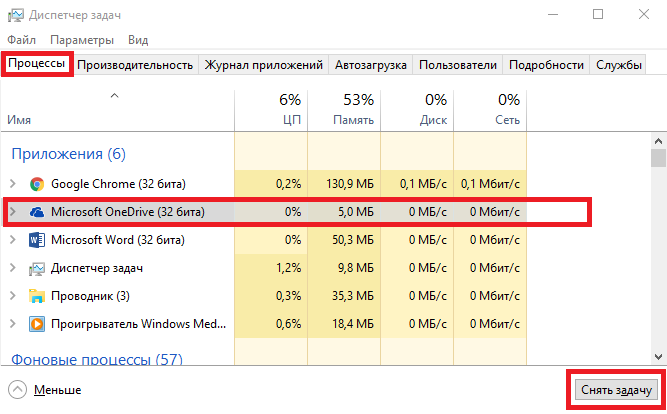This screenshot has width=667, height=414.
Task: Open the Вид menu
Action: (138, 40)
